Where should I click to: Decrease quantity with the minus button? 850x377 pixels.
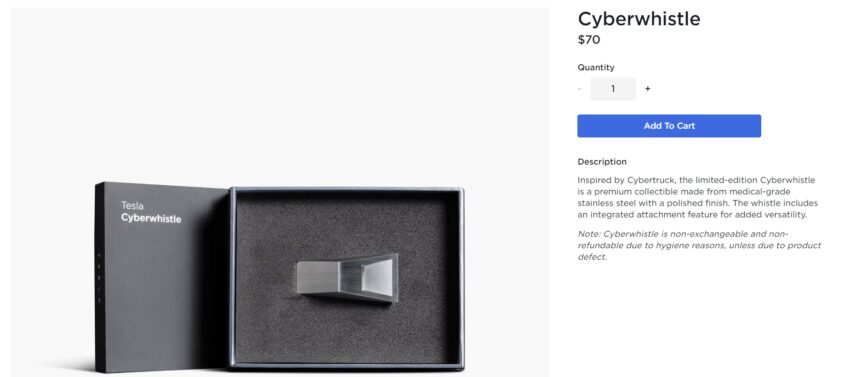[579, 89]
